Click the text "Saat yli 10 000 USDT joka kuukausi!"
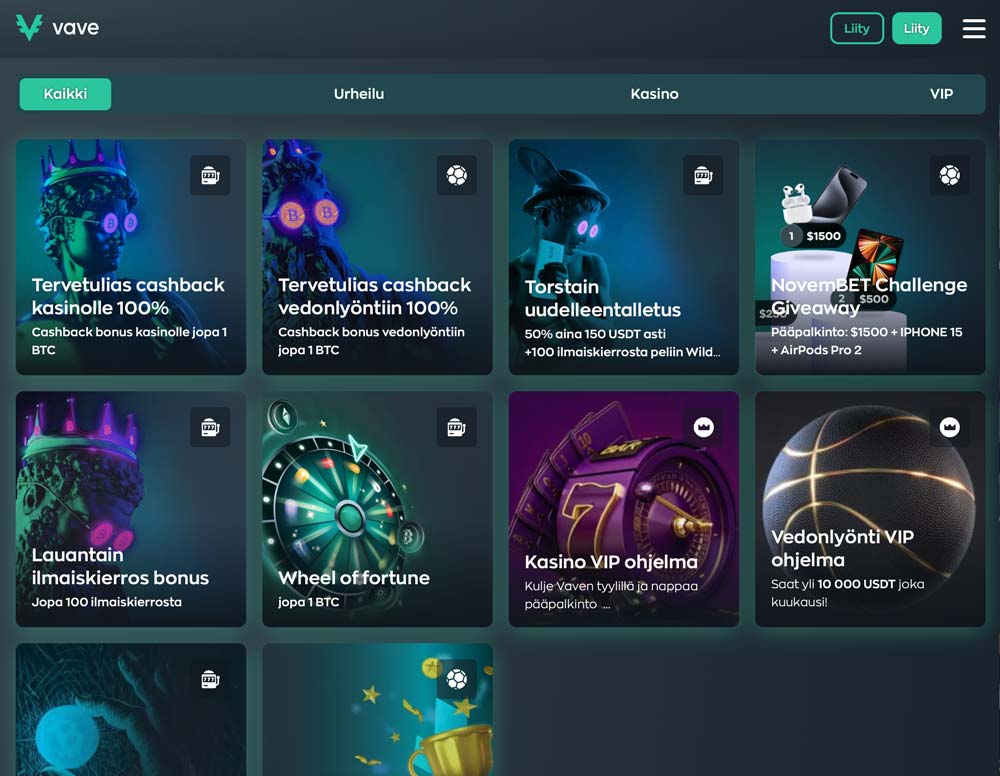Viewport: 1000px width, 776px height. (848, 593)
